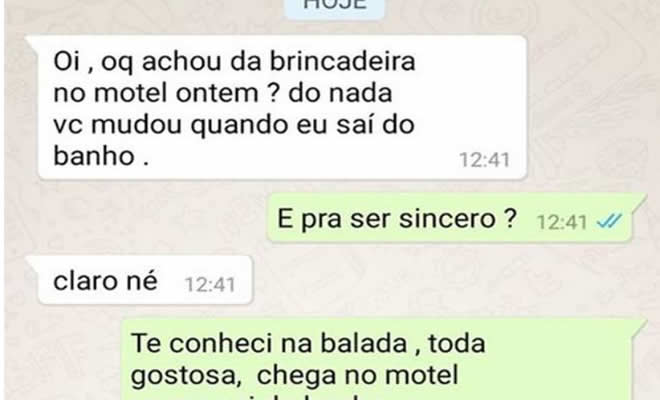Click the word 'brincadeira' in the first message
The height and width of the screenshot is (400, 660).
coord(342,61)
